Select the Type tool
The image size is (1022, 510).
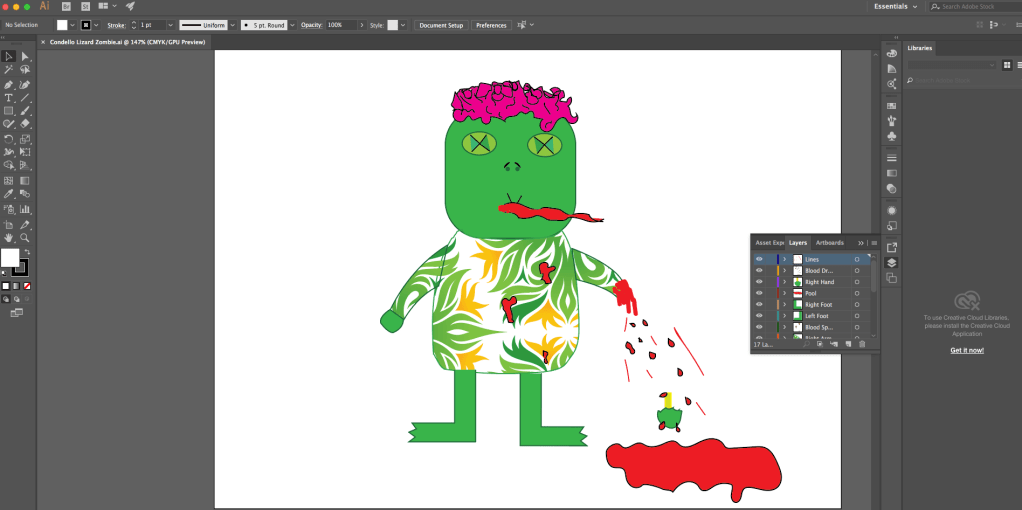click(9, 98)
